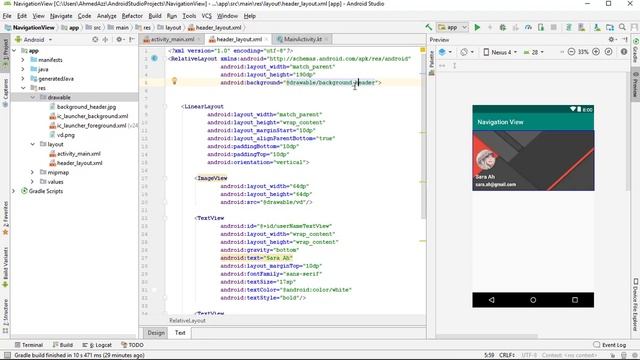Open the Project Structure icon in the toolbar
The image size is (640, 360).
click(x=610, y=27)
